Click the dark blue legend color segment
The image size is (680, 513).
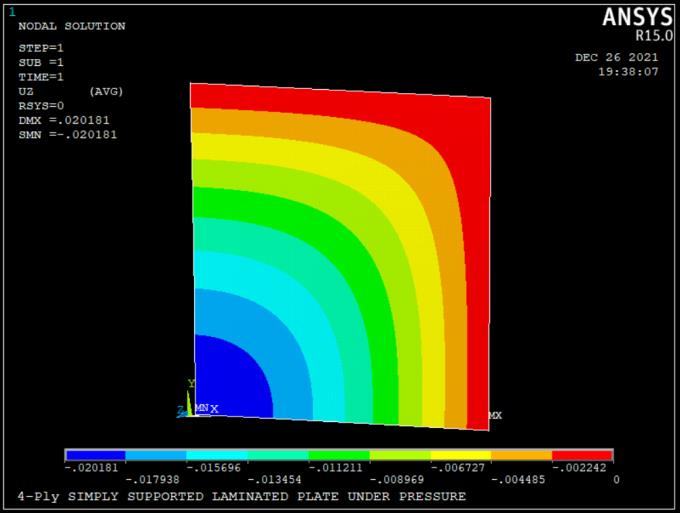[x=95, y=455]
